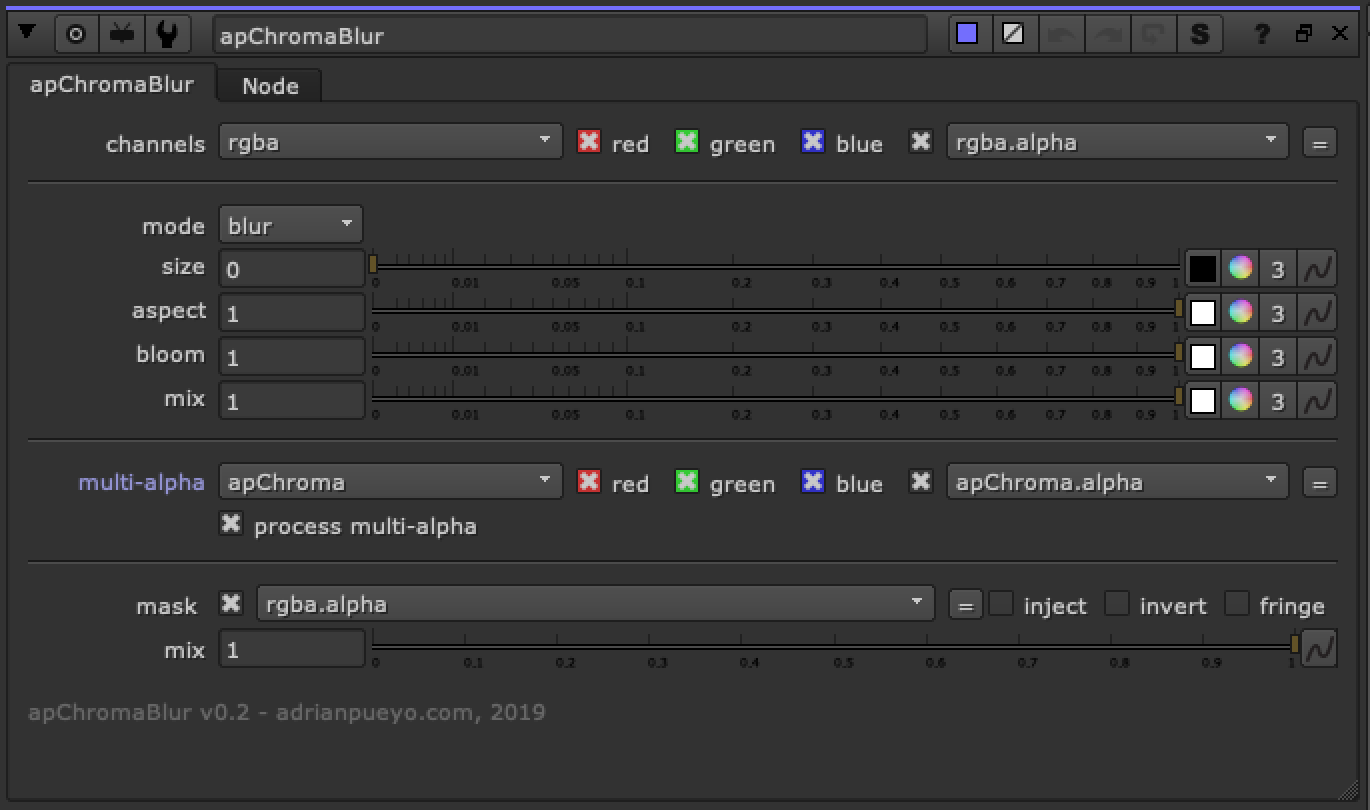Viewport: 1370px width, 810px height.
Task: Click the wrench icon in the title bar
Action: [166, 33]
